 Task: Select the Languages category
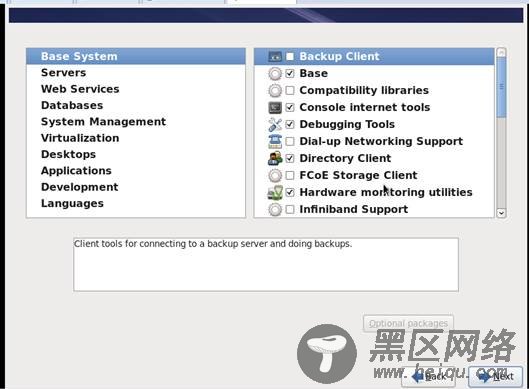[136, 203]
